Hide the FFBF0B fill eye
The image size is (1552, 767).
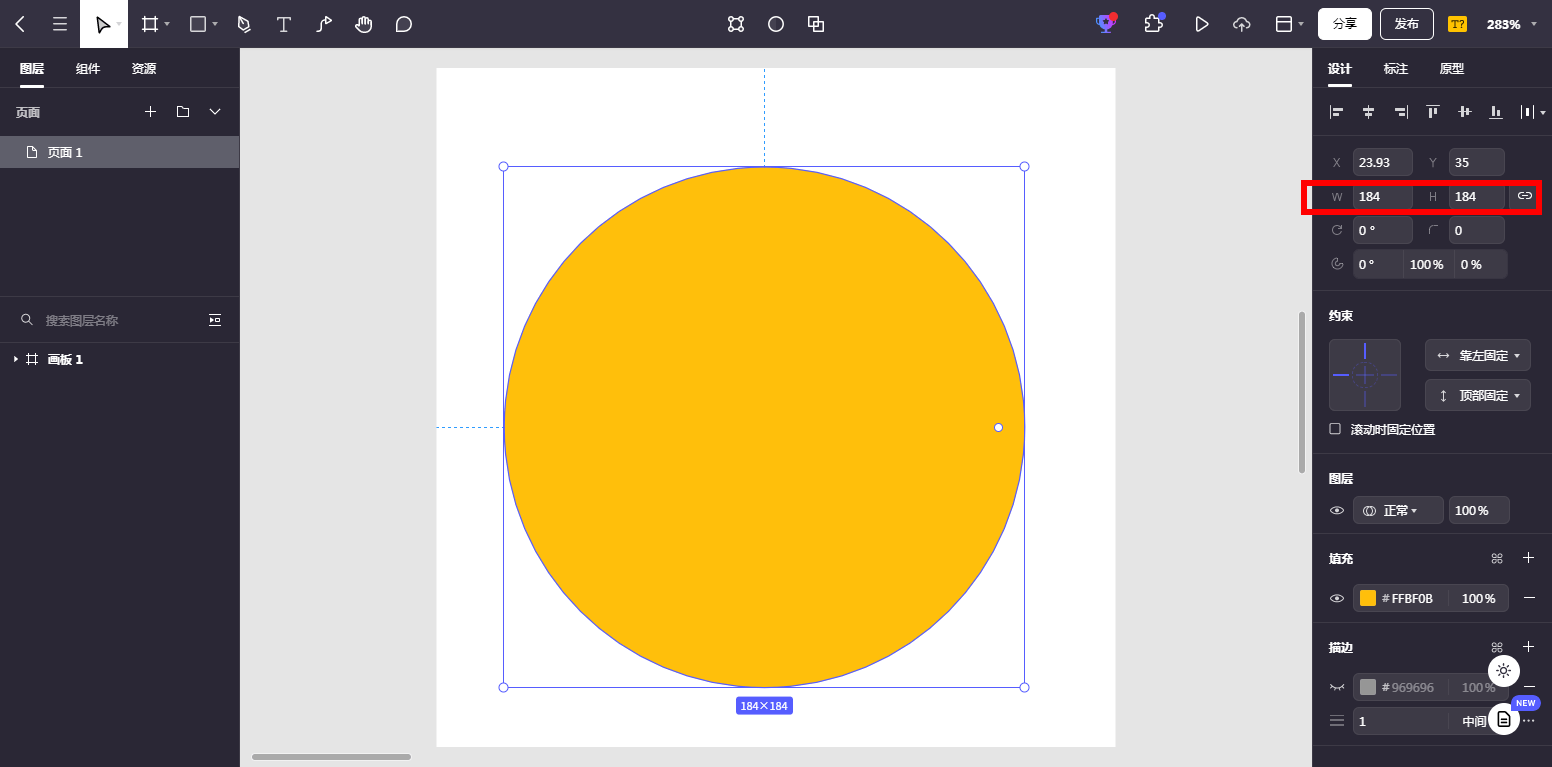coord(1337,599)
